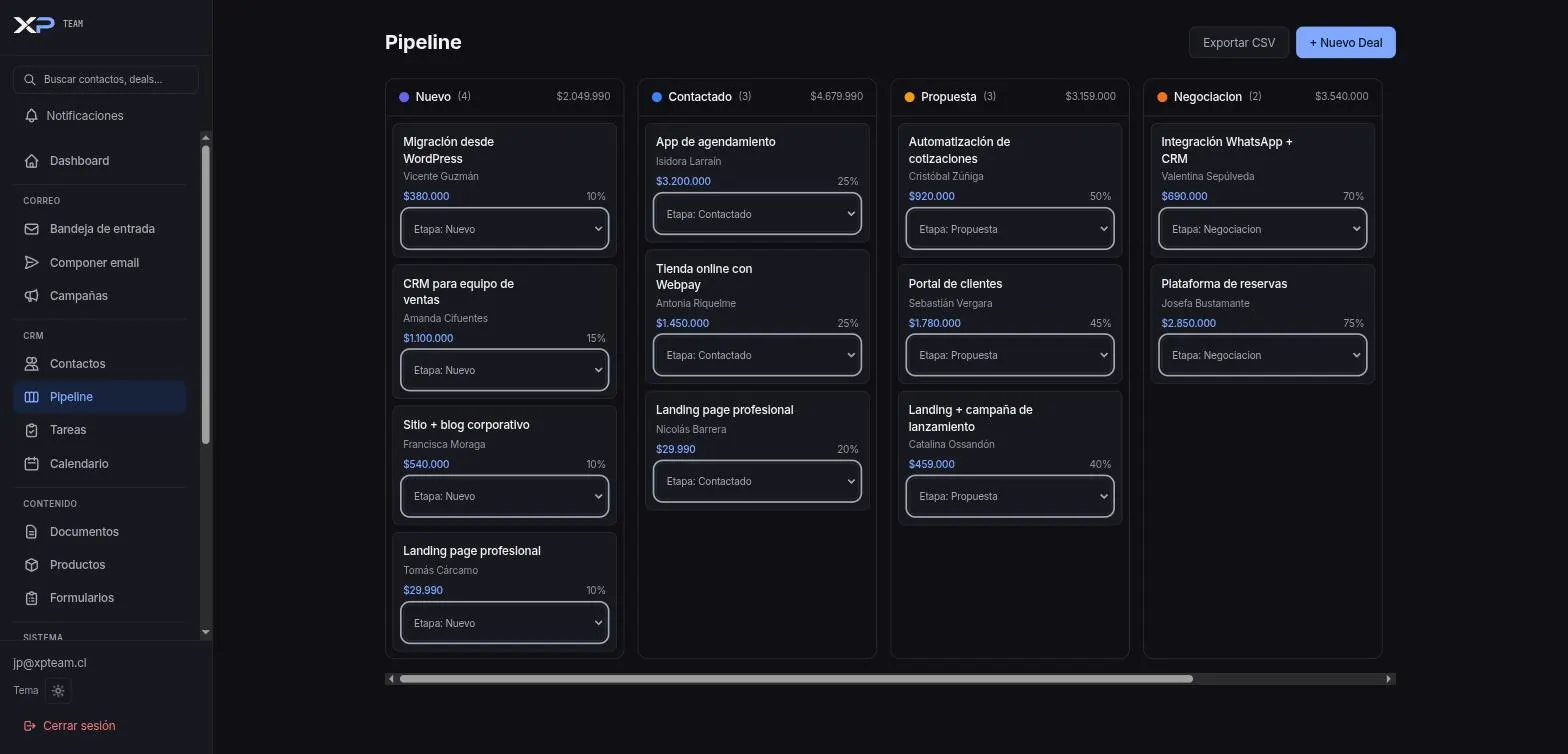Click the Calendario calendar icon
The width and height of the screenshot is (1568, 754).
click(32, 464)
